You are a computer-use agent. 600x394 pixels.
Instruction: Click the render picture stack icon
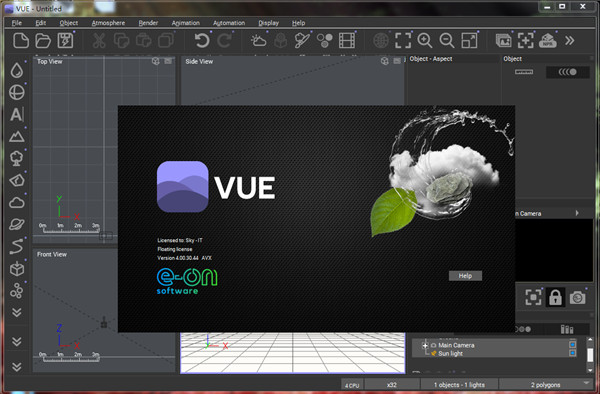(504, 41)
